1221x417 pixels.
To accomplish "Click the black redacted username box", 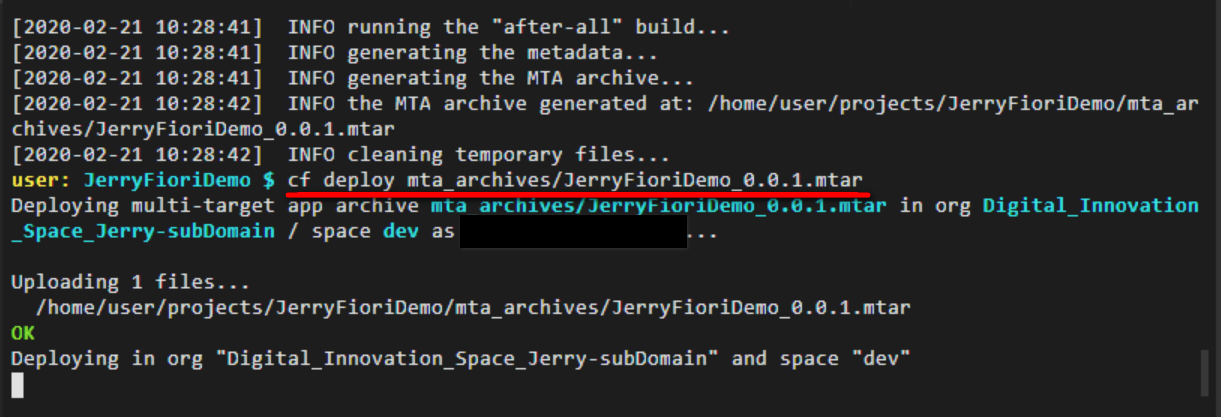I will 572,231.
